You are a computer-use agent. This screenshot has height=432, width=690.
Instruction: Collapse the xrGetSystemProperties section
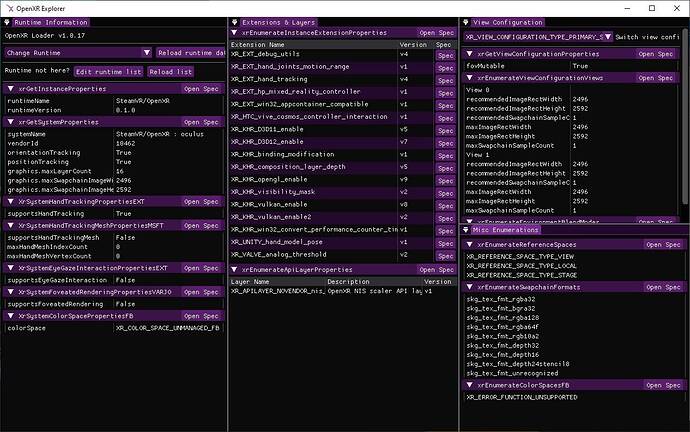coord(11,122)
